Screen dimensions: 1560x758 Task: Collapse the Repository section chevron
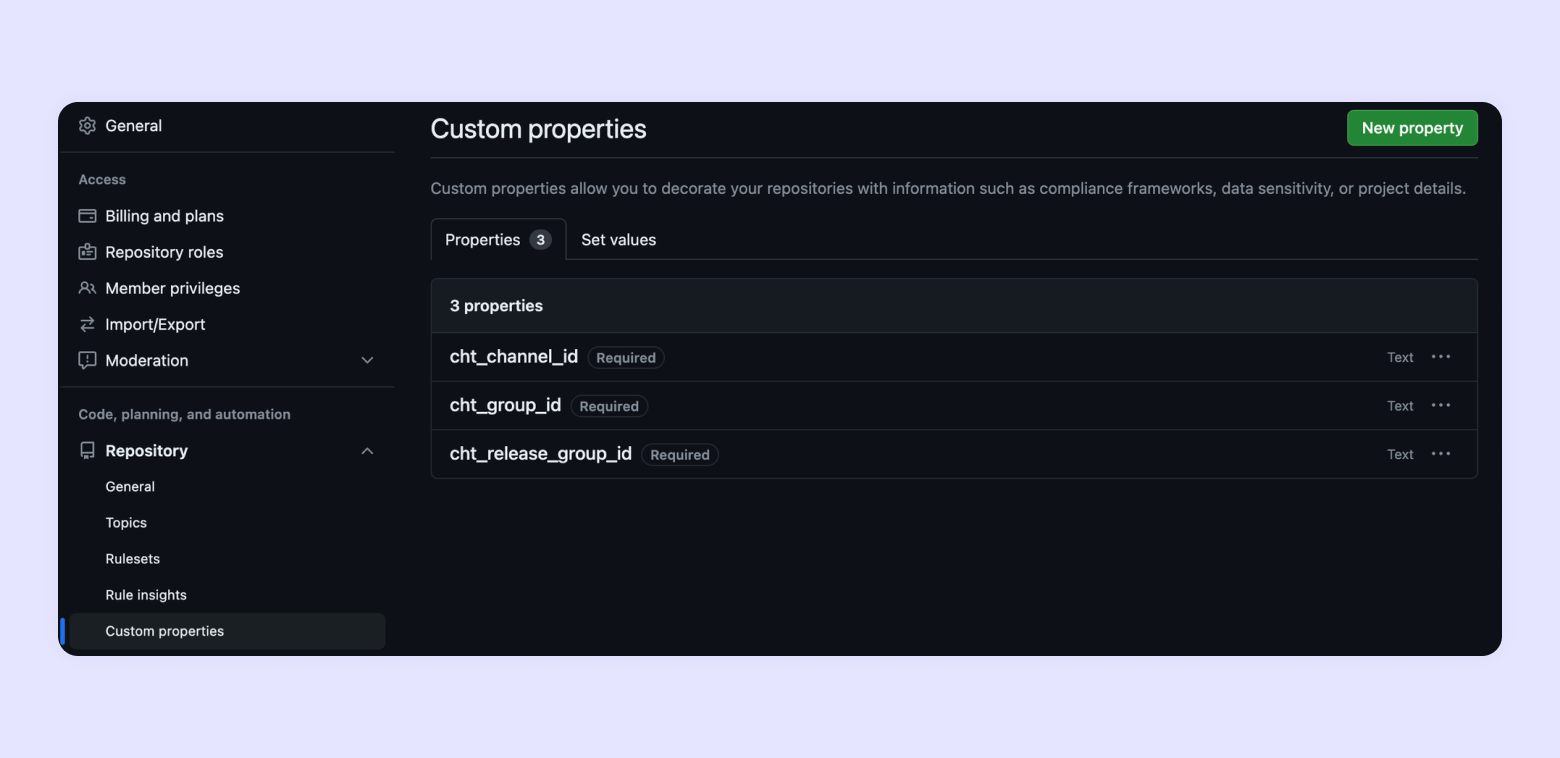[x=367, y=451]
